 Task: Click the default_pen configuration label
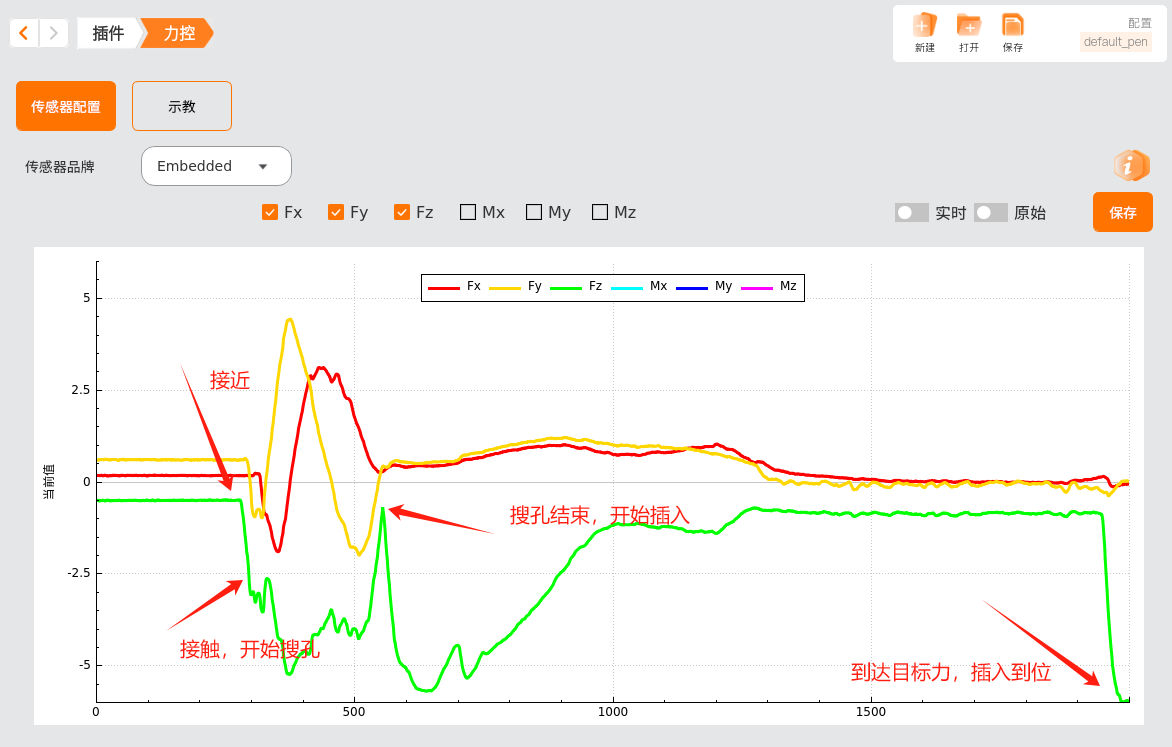[x=1115, y=42]
